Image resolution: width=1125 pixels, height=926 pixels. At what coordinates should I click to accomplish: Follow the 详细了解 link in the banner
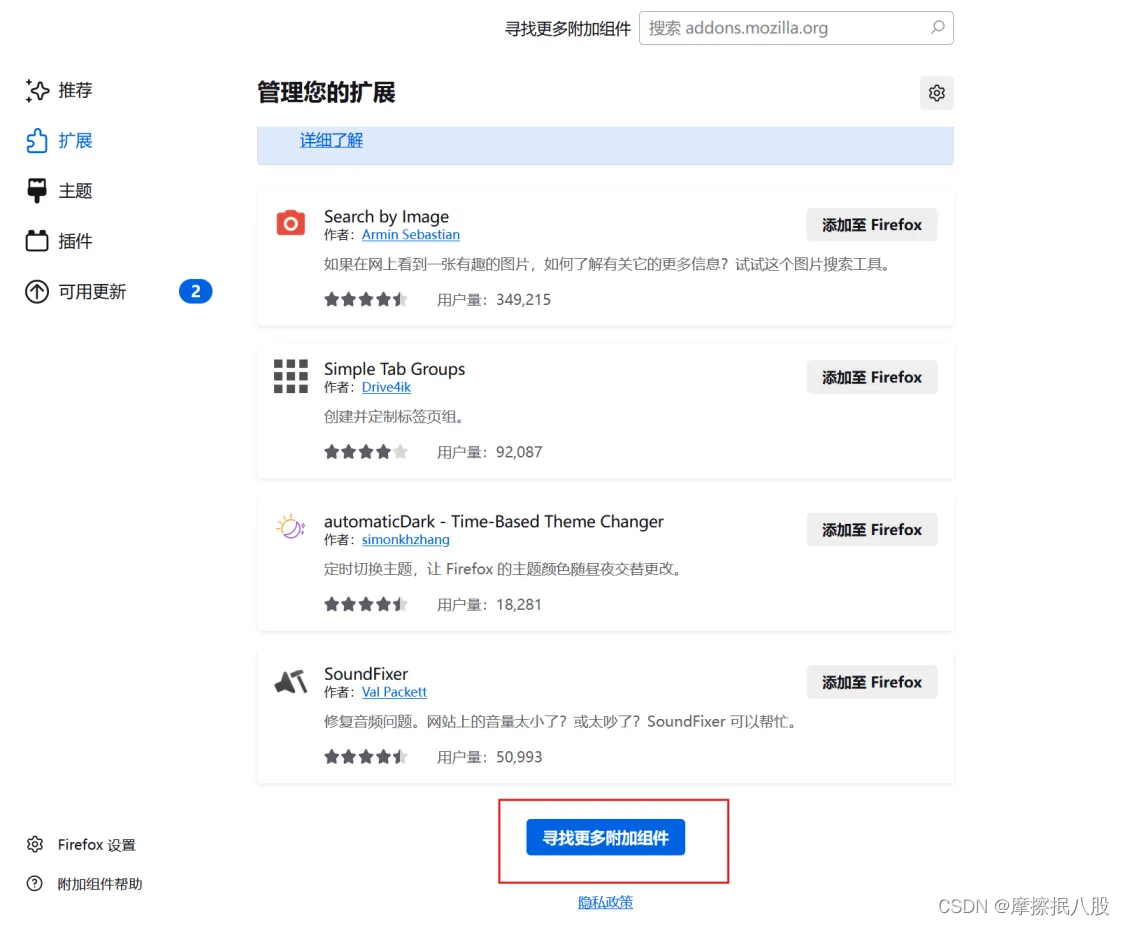pyautogui.click(x=331, y=140)
